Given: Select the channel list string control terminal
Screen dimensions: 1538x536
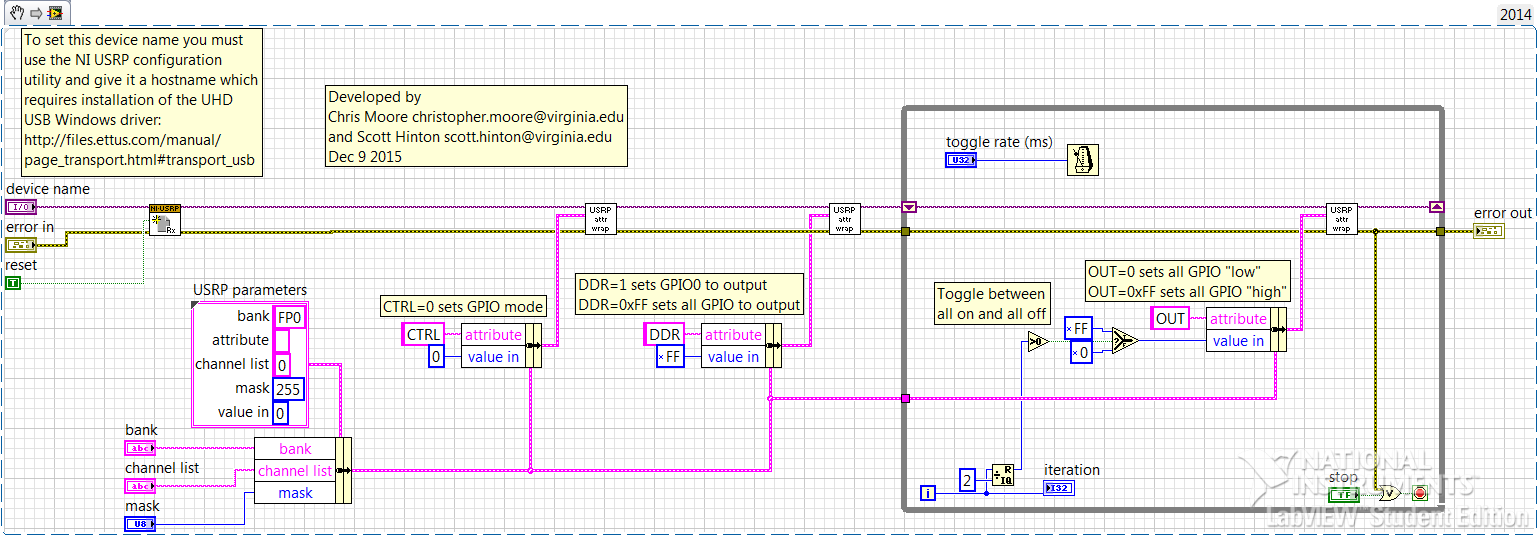Looking at the screenshot, I should point(140,486).
